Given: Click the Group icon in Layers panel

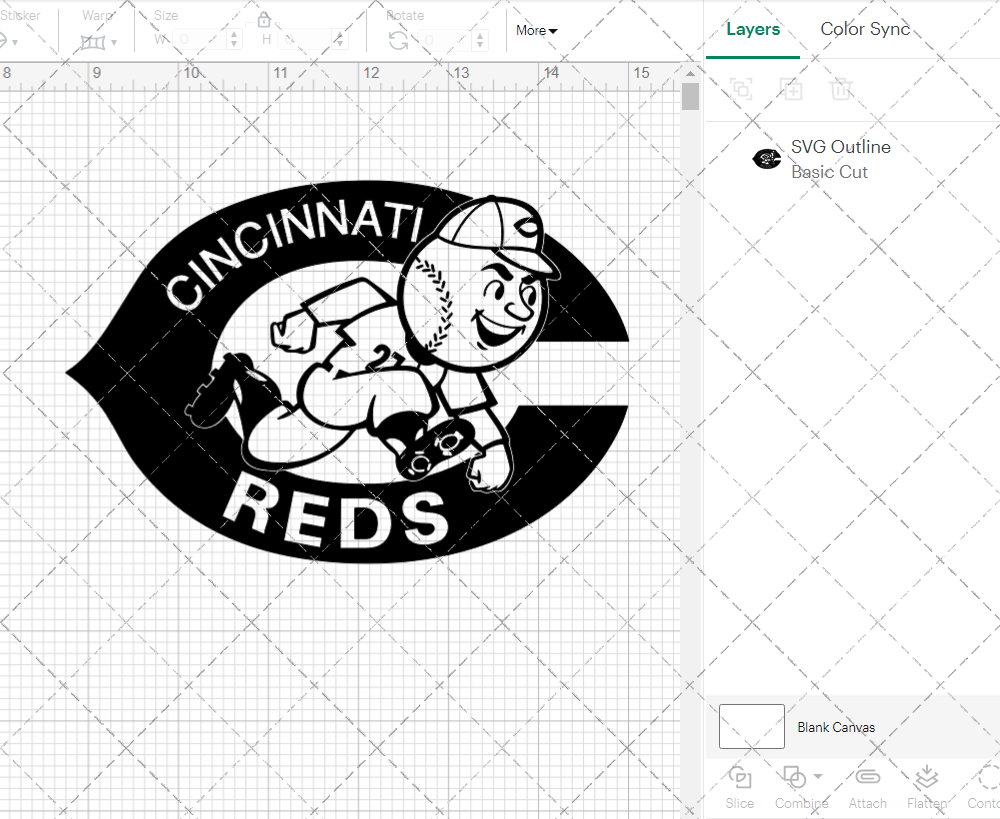Looking at the screenshot, I should coord(741,89).
